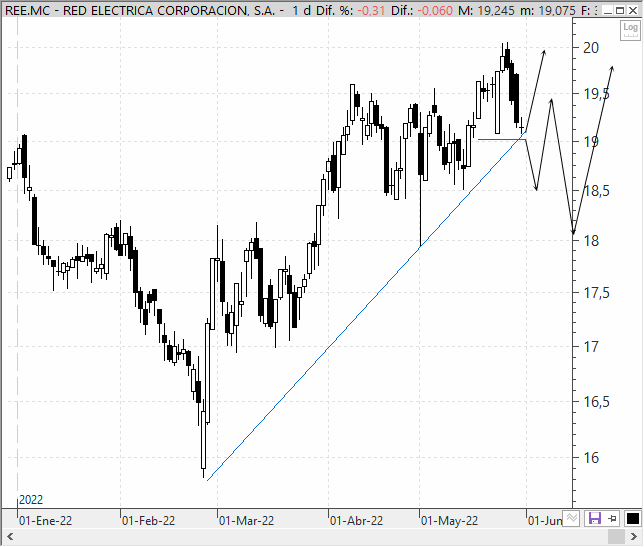The width and height of the screenshot is (644, 547).
Task: Click the 01-Feb-22 date label
Action: click(x=148, y=521)
